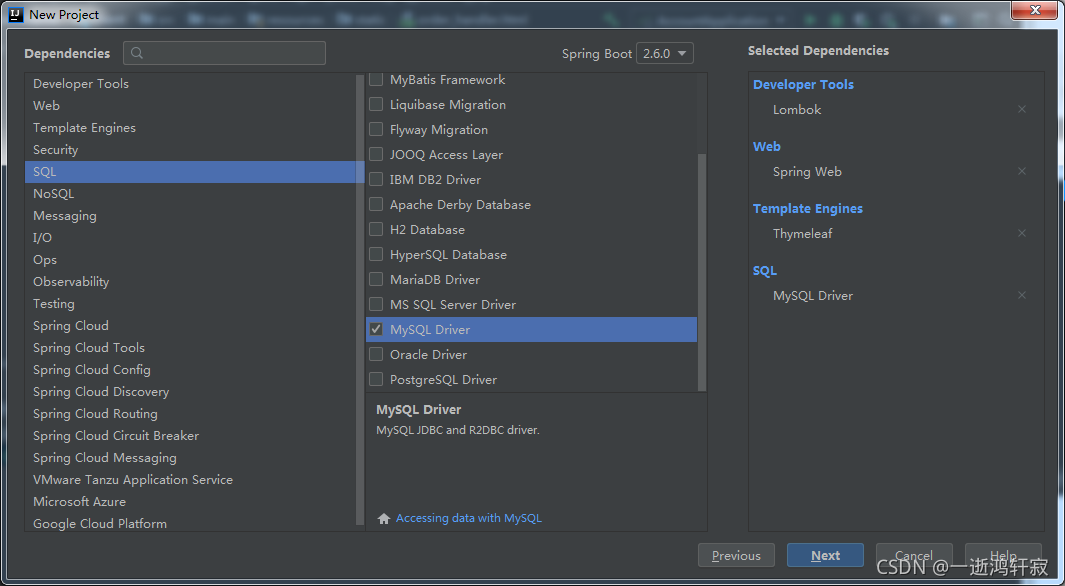Remove Thymeleaf from selected dependencies
The height and width of the screenshot is (586, 1065).
[x=1022, y=233]
